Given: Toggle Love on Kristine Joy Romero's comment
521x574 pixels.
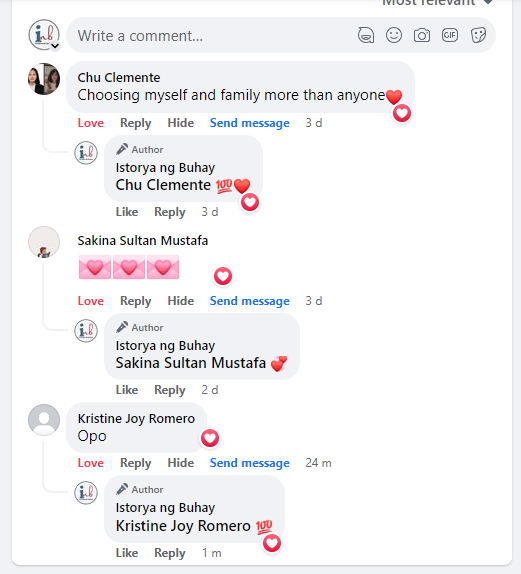Looking at the screenshot, I should (x=90, y=463).
